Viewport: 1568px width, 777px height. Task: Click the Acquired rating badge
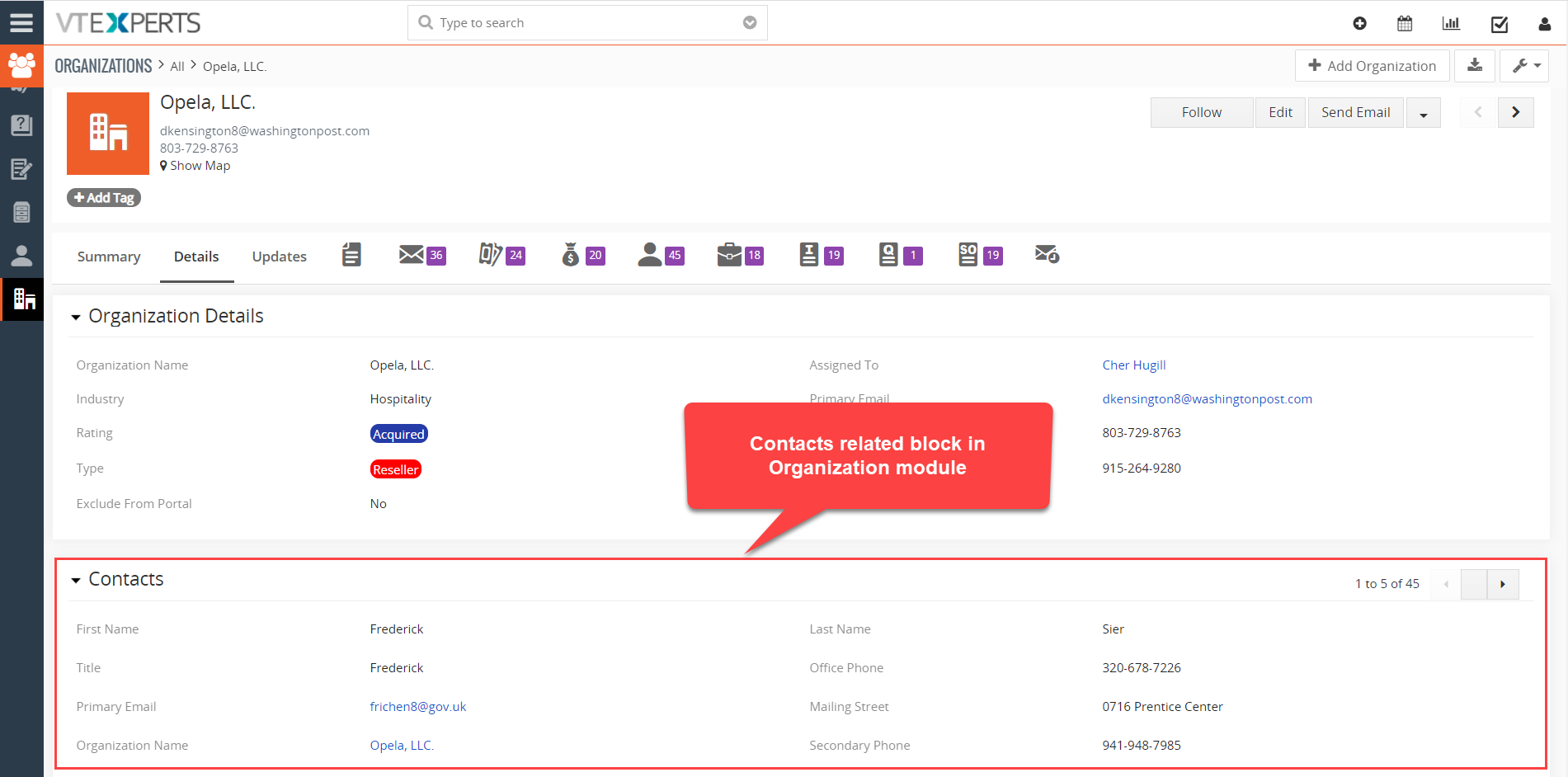pos(398,434)
